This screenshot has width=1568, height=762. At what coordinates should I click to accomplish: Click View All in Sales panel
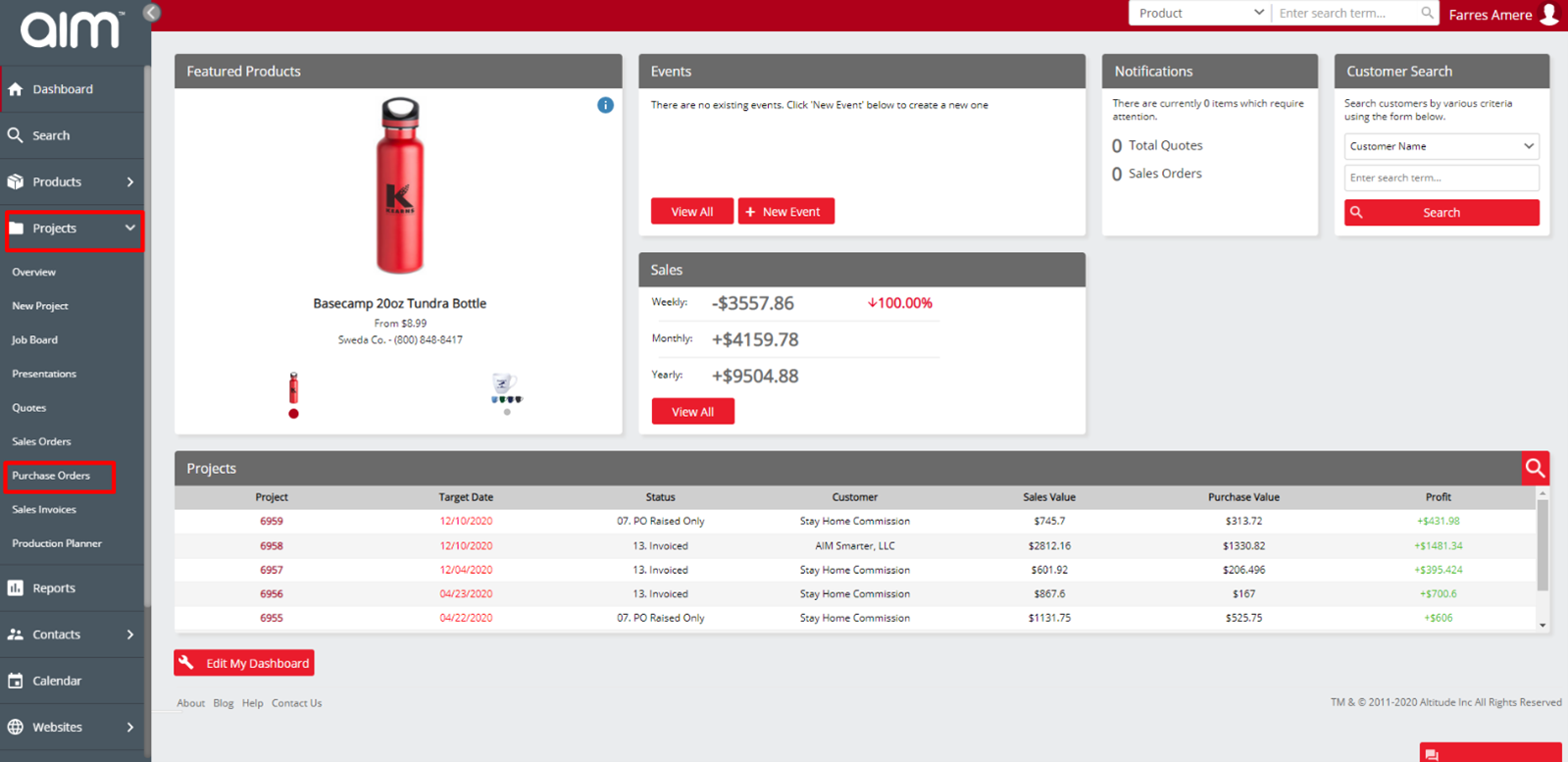coord(692,412)
